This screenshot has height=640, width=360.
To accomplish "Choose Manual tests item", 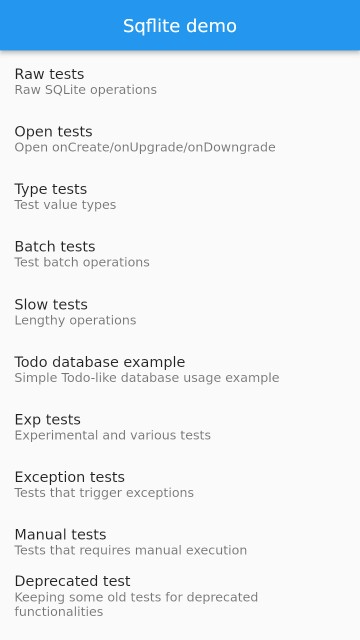I will (x=180, y=542).
